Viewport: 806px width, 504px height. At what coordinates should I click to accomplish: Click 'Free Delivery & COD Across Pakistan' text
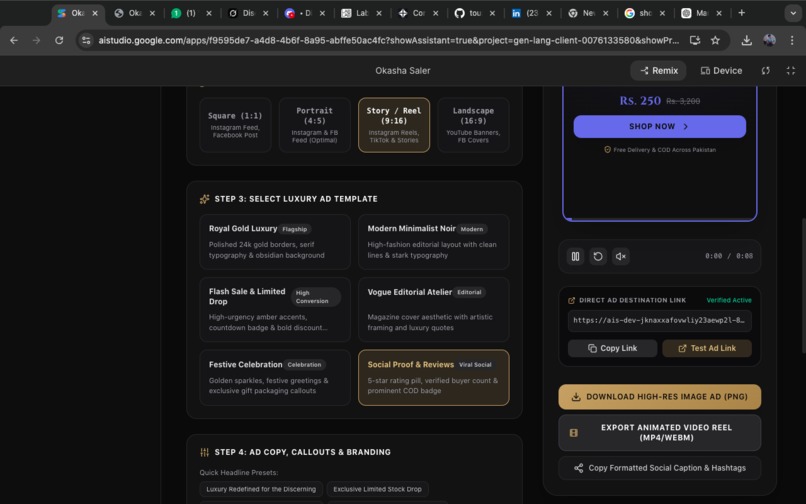tap(664, 150)
